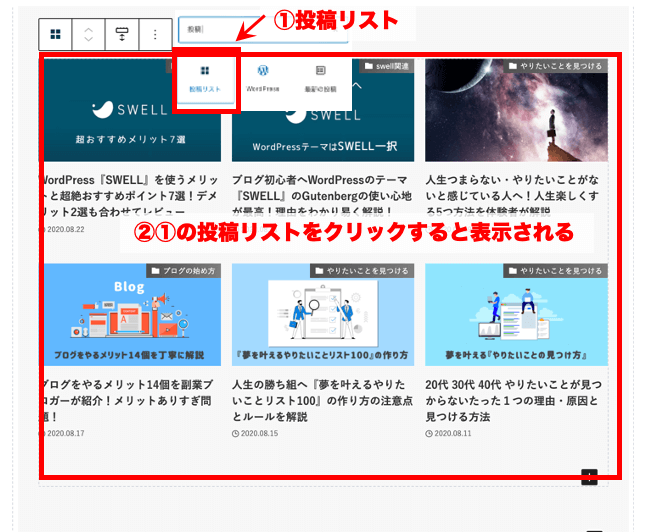This screenshot has width=650, height=532.
Task: Click the 人生つまらない・やりたいことがない post title
Action: coord(512,196)
